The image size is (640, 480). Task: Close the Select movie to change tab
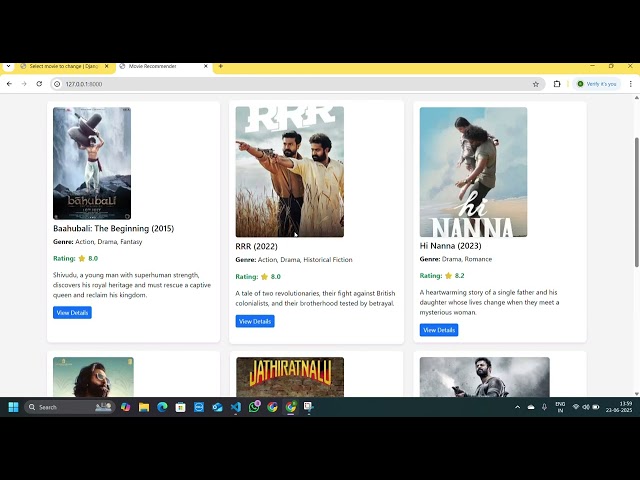coord(107,66)
